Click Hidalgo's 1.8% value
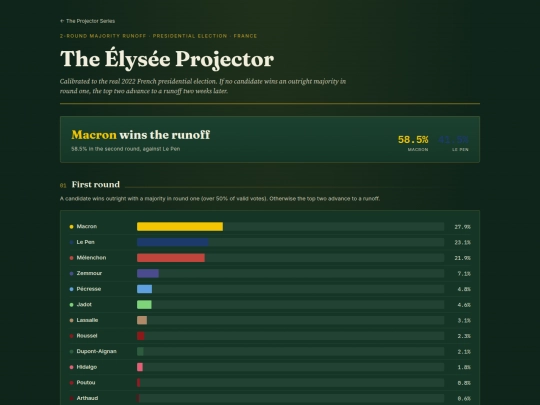Viewport: 540px width, 405px height. point(464,367)
